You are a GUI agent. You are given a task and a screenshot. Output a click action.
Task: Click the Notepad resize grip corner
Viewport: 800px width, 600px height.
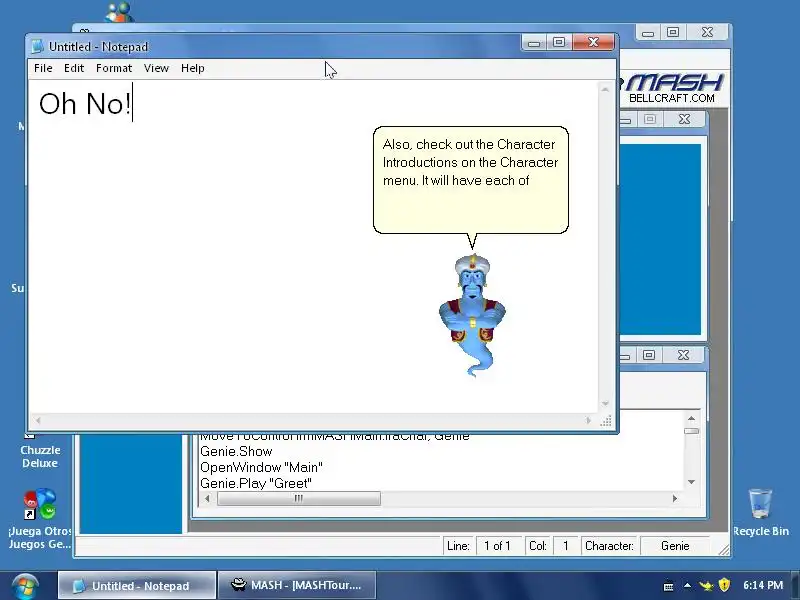point(606,421)
